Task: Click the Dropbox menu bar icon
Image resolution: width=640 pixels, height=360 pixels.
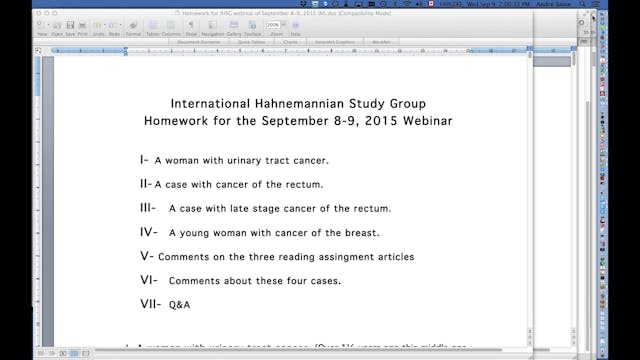Action: pos(303,4)
